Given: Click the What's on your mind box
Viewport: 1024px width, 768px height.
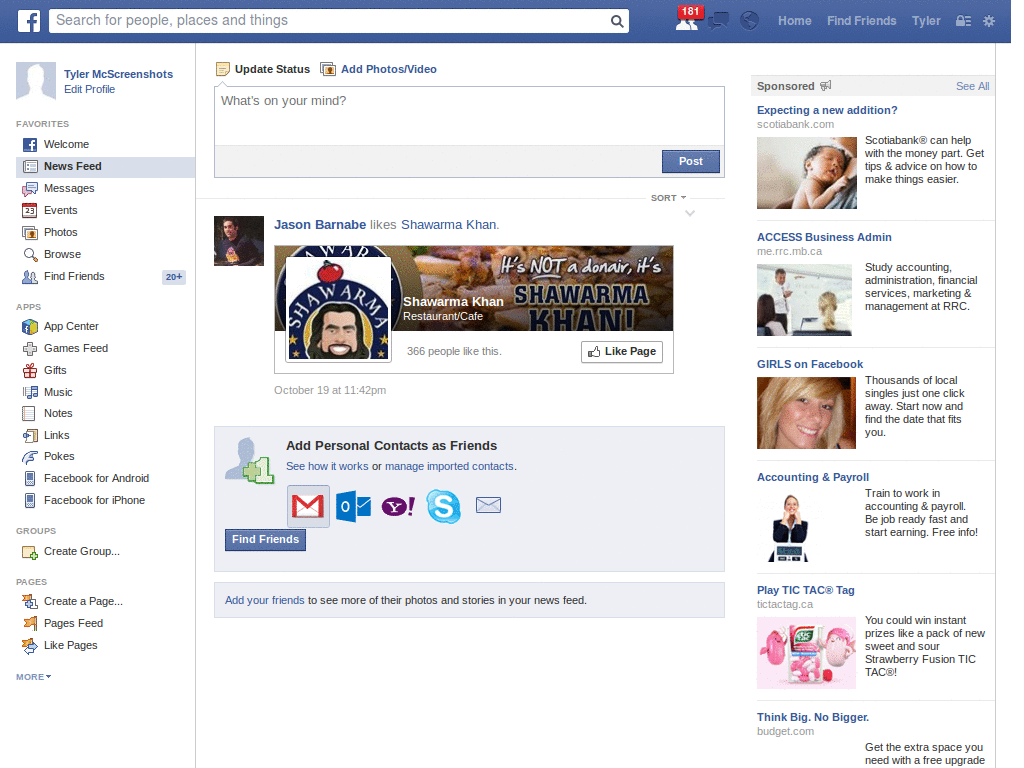Looking at the screenshot, I should [469, 116].
